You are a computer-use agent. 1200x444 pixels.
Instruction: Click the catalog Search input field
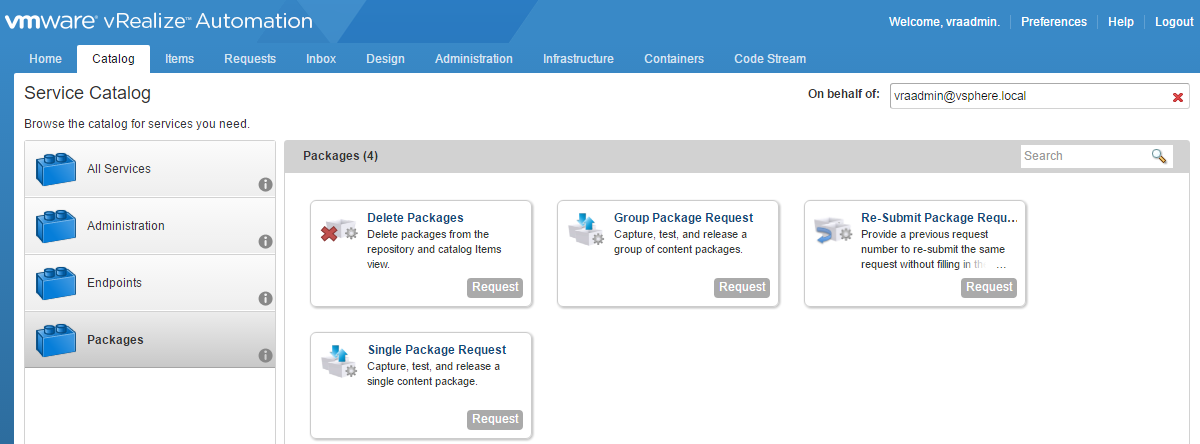(1083, 156)
